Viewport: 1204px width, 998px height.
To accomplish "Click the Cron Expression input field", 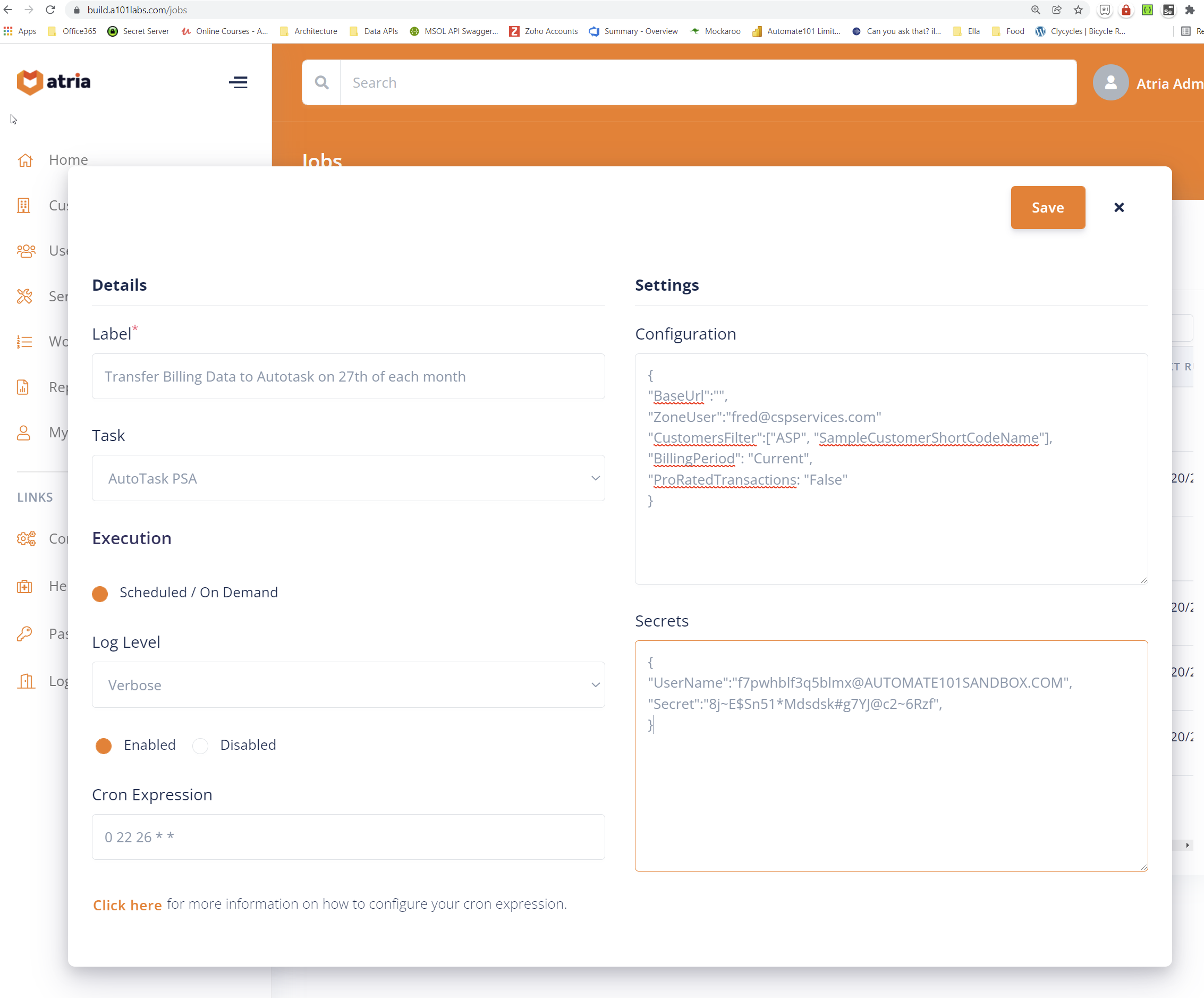I will pyautogui.click(x=348, y=836).
